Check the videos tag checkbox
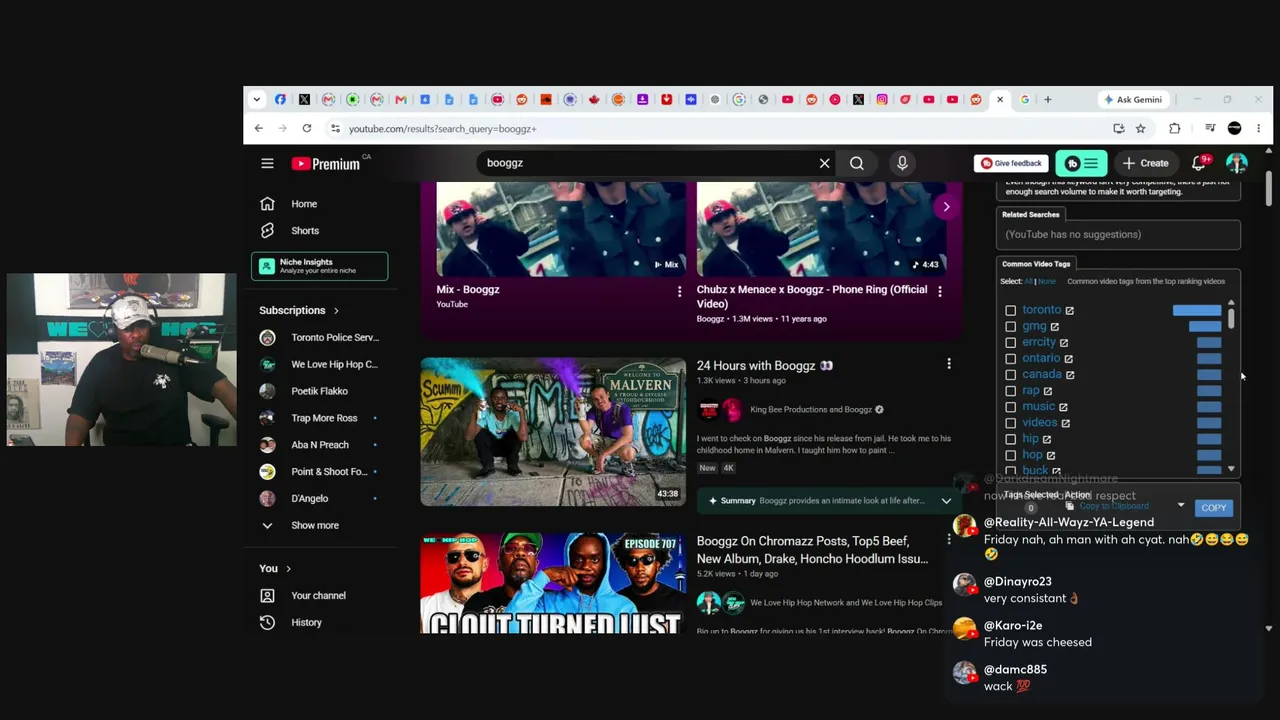 pos(1010,423)
